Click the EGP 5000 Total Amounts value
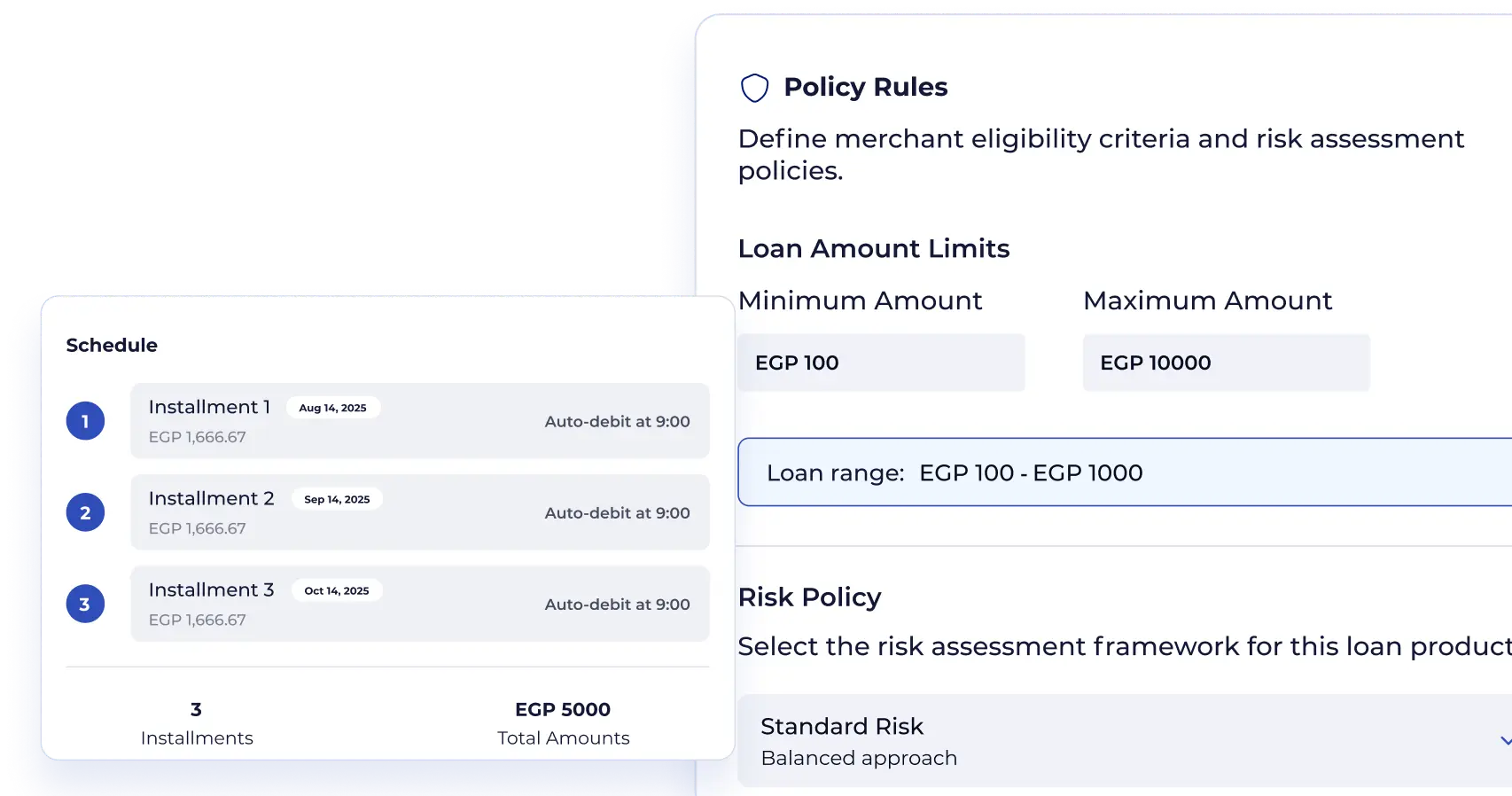The image size is (1512, 796). tap(563, 709)
